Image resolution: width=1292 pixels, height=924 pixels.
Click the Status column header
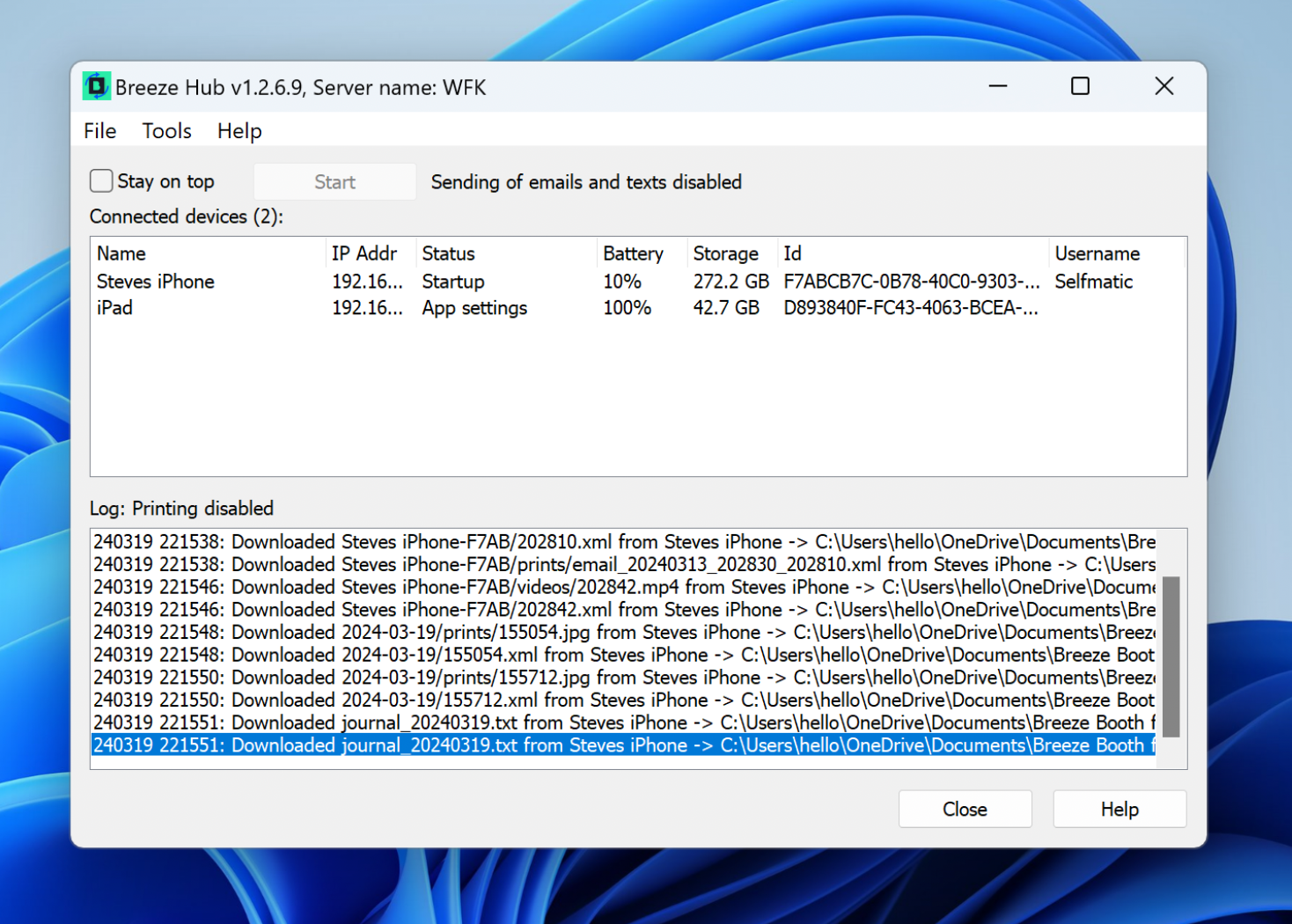(448, 253)
